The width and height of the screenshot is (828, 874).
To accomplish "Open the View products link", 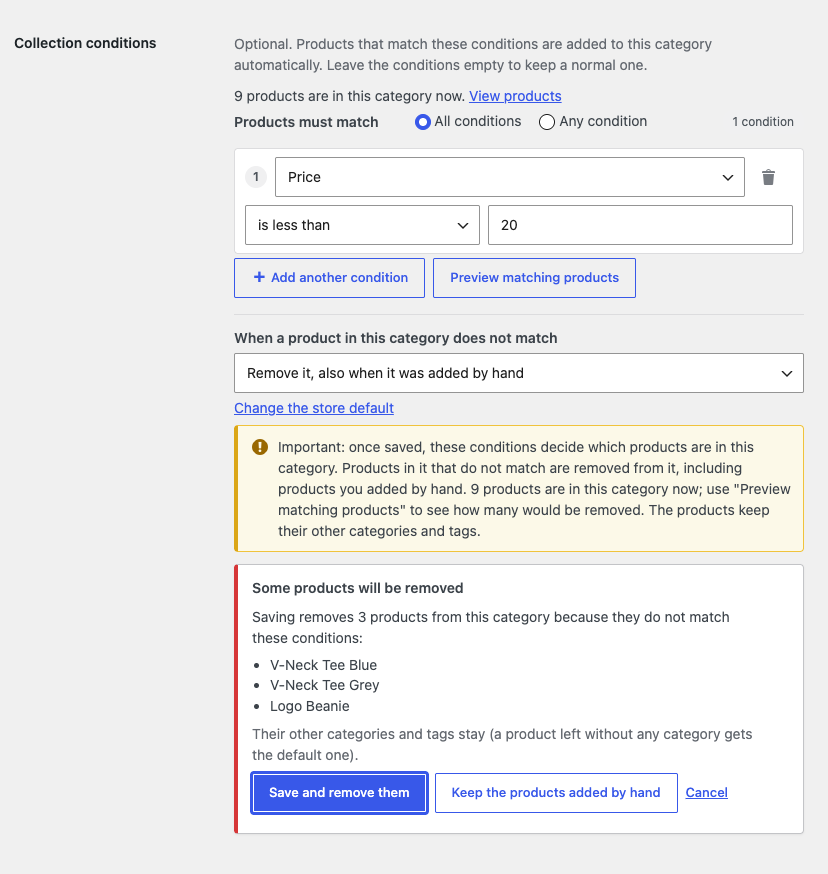I will tap(515, 96).
